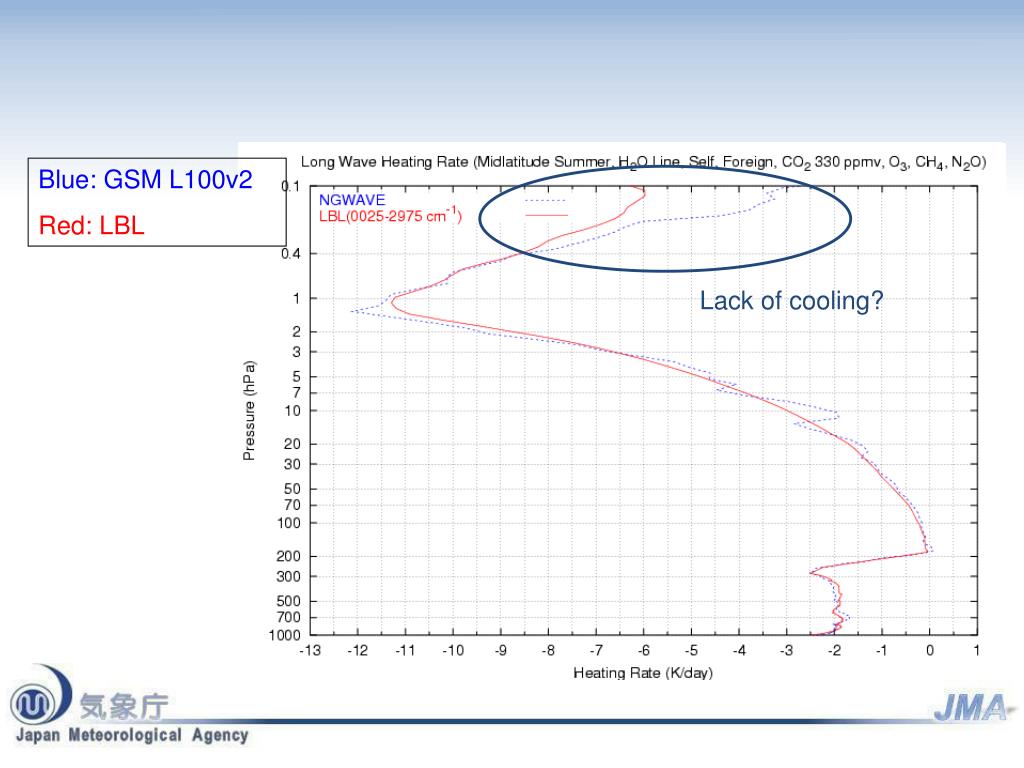Click the x-axis tick label -13
The width and height of the screenshot is (1024, 768).
(310, 650)
